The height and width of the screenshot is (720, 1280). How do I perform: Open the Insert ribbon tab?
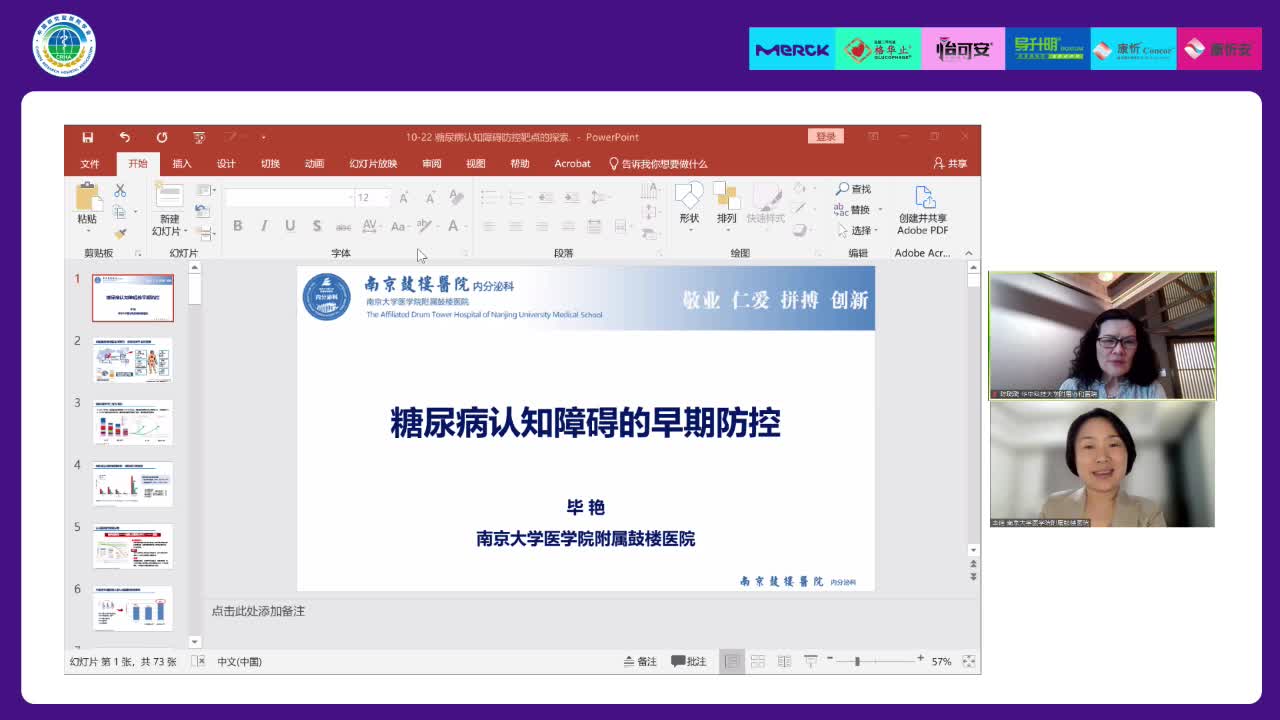pos(182,164)
